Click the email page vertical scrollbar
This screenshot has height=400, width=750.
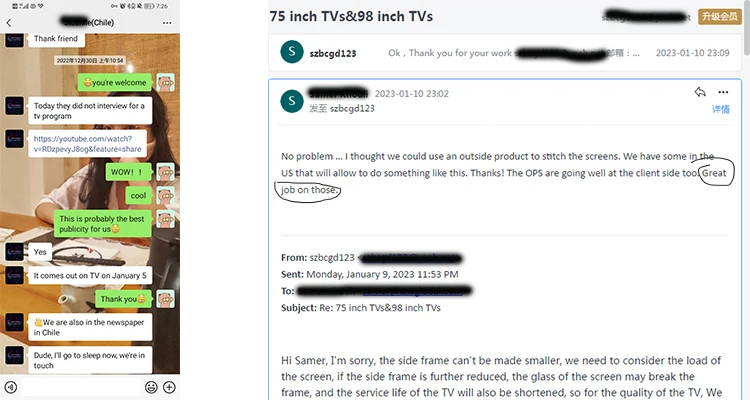point(747,29)
